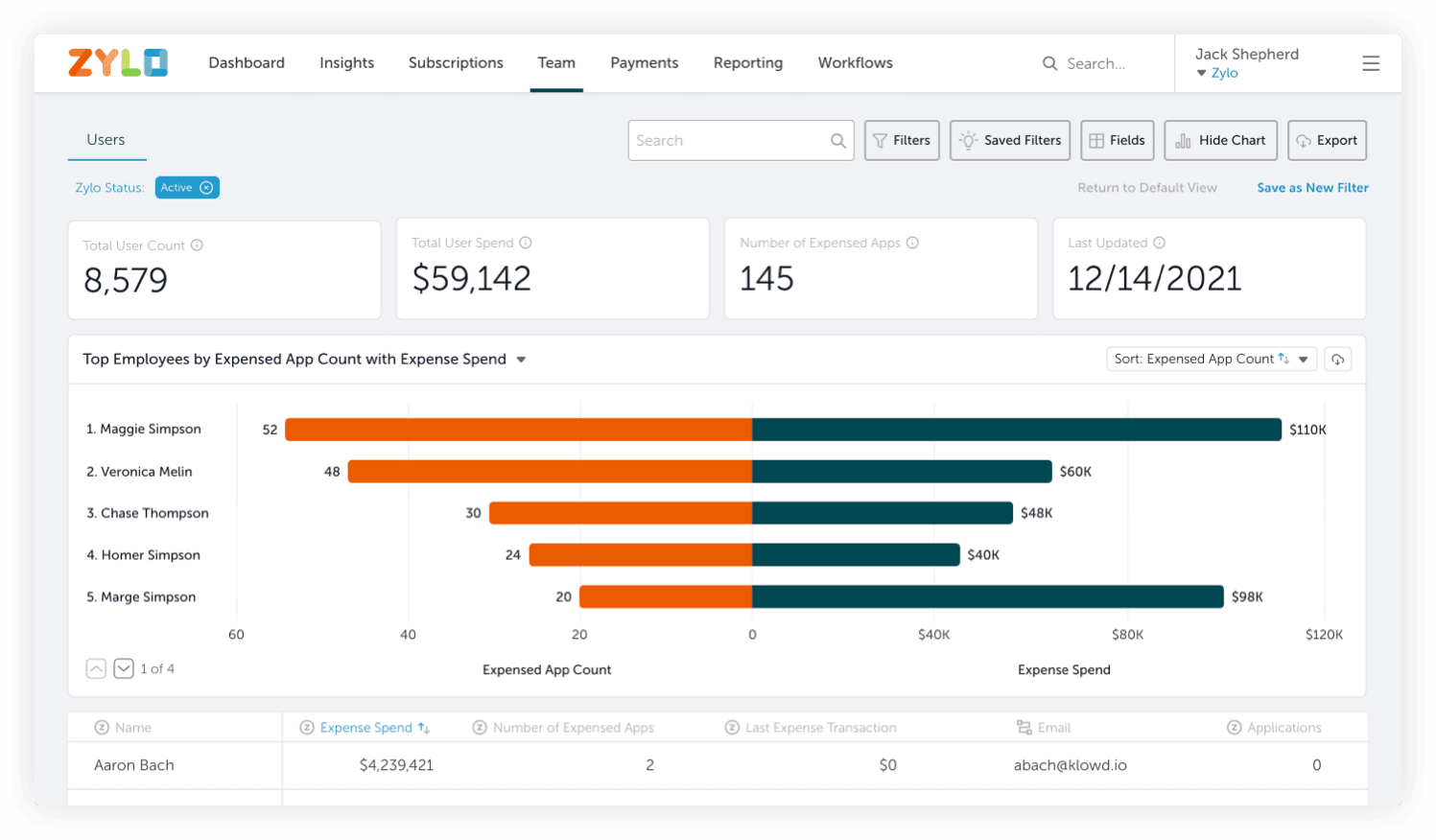This screenshot has width=1436, height=840.
Task: Click Save as New Filter link
Action: (1312, 188)
